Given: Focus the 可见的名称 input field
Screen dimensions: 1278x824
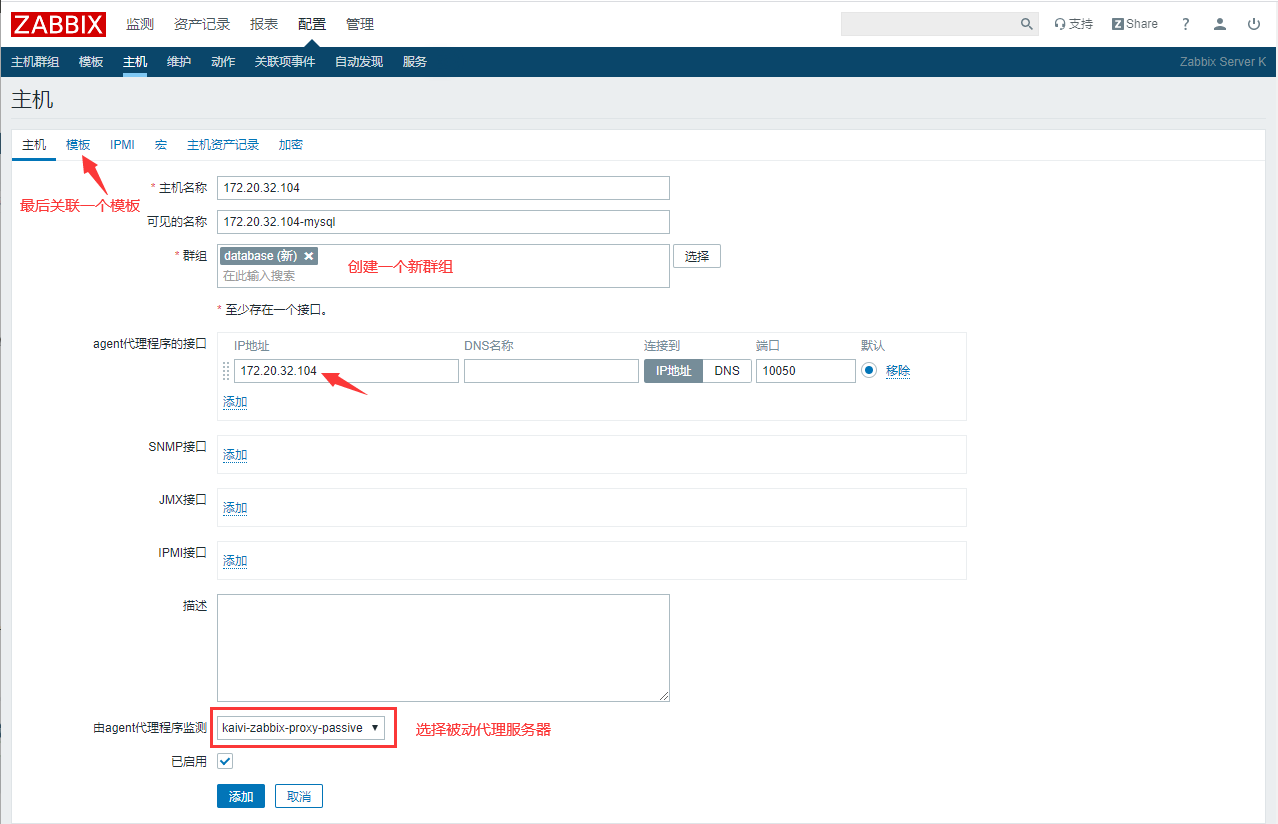Looking at the screenshot, I should (443, 222).
